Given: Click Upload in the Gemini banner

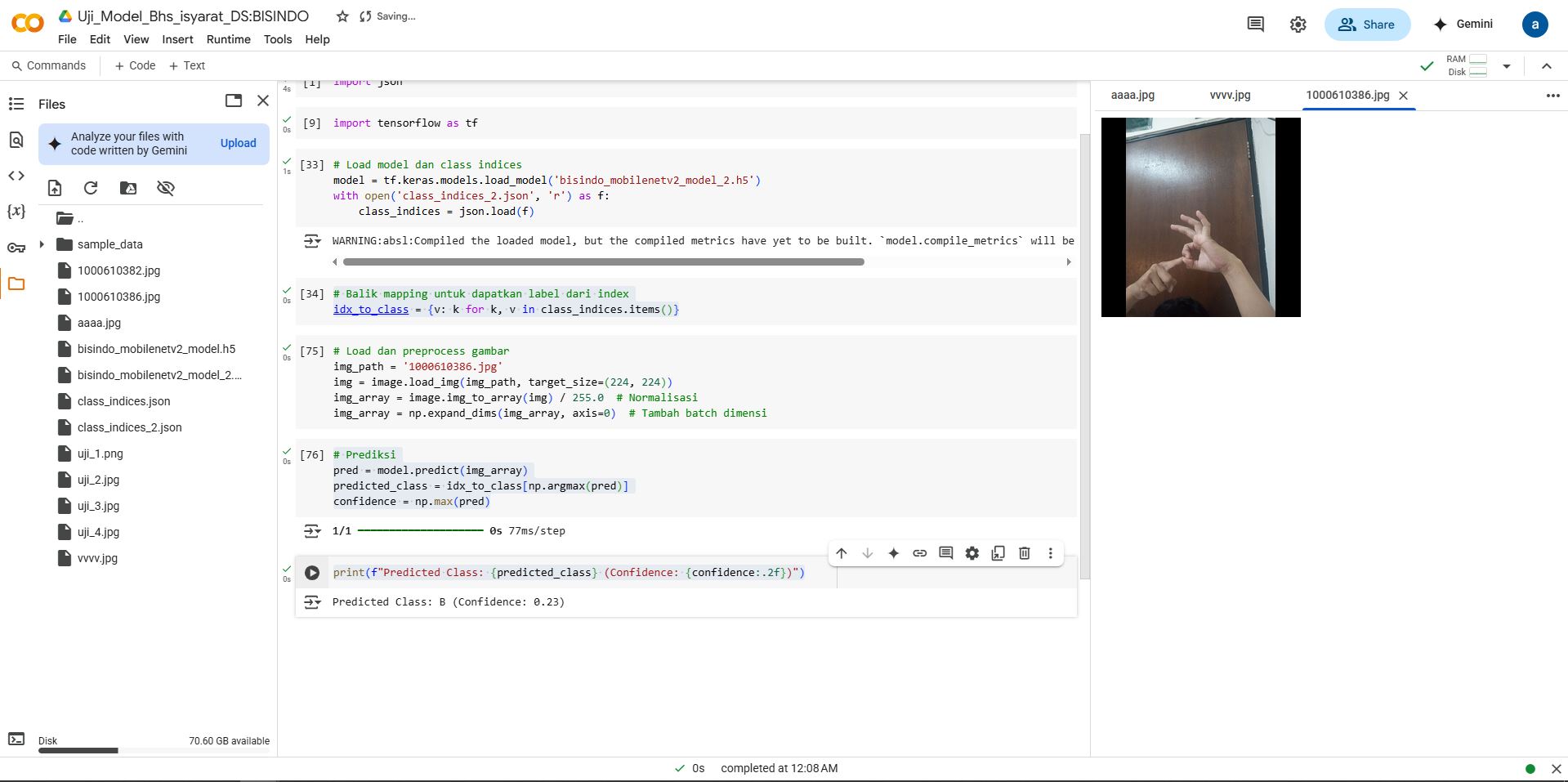Looking at the screenshot, I should (x=238, y=143).
